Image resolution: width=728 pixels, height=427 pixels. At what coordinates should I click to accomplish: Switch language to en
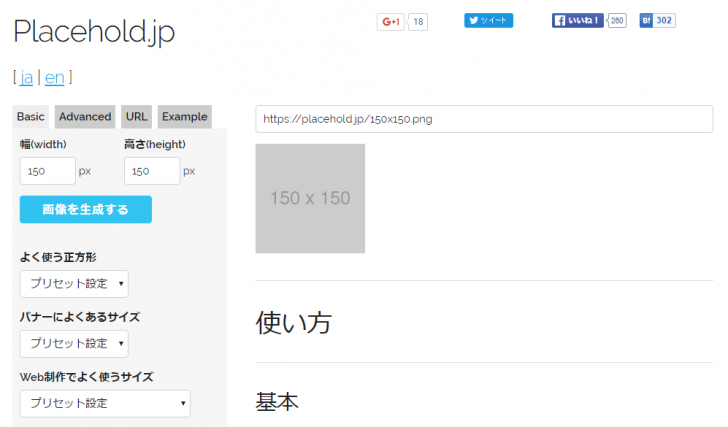(x=54, y=78)
